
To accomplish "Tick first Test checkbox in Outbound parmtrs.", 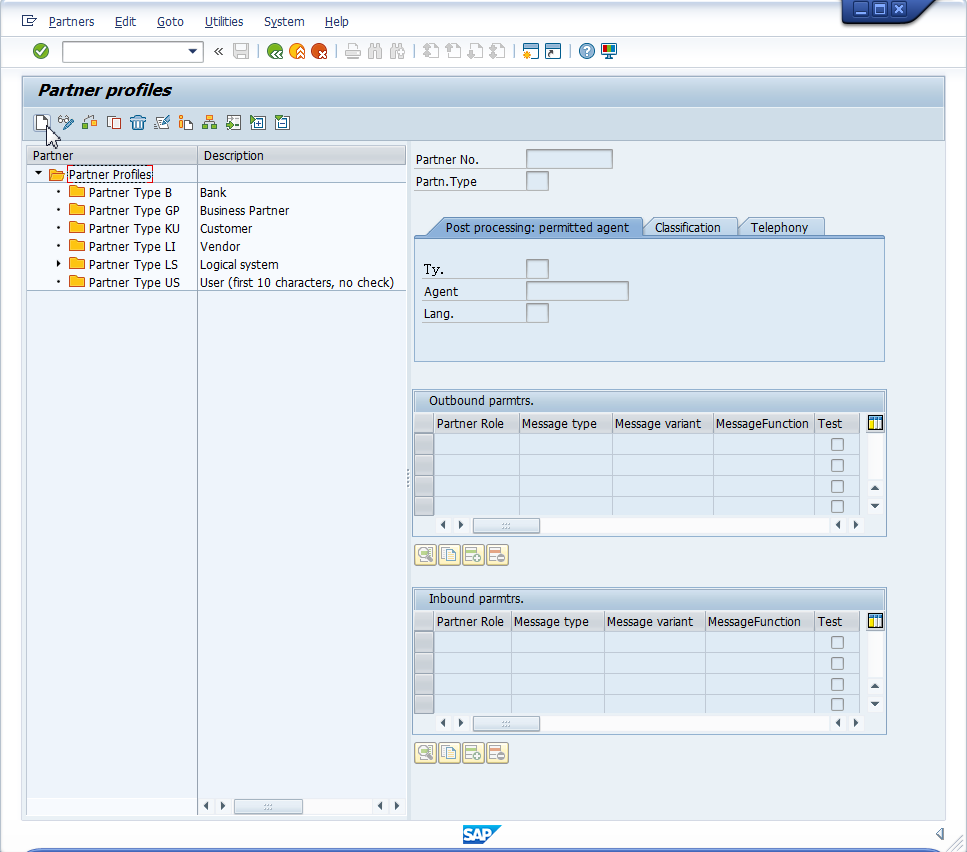I will (x=837, y=444).
